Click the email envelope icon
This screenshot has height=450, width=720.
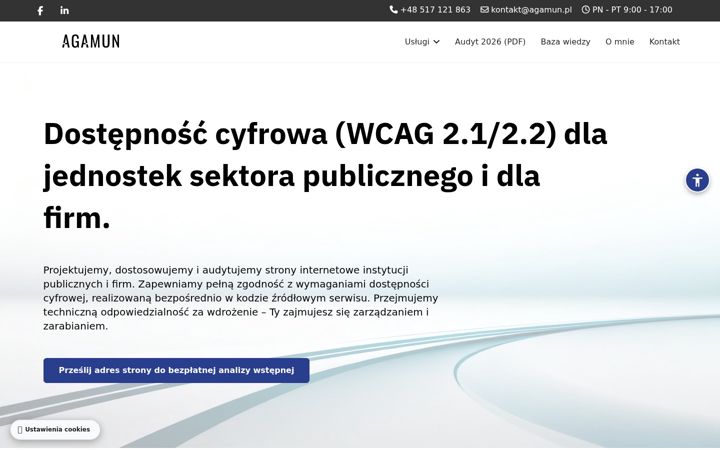tap(484, 10)
